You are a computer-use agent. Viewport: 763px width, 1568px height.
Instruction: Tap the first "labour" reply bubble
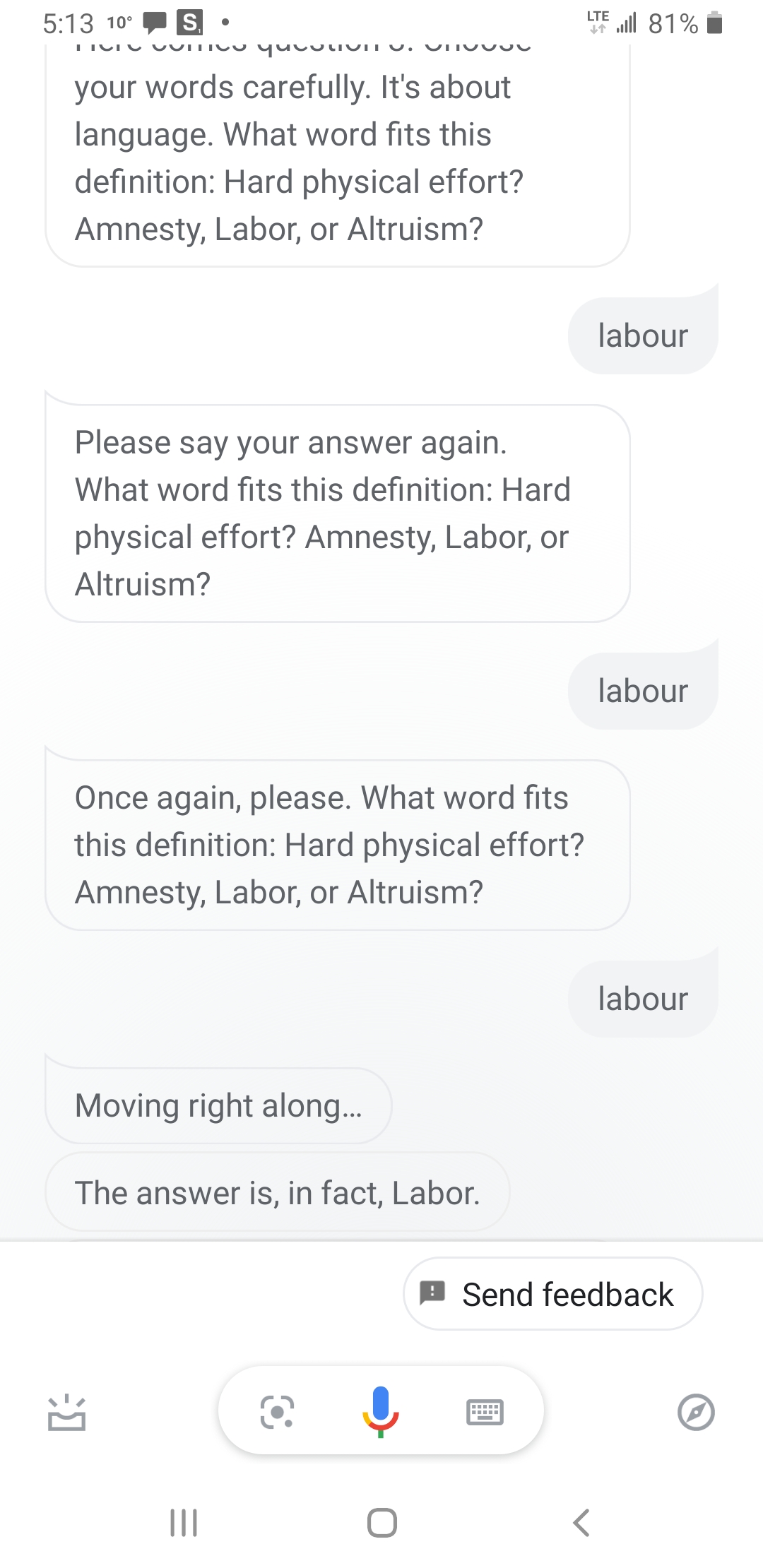[643, 335]
